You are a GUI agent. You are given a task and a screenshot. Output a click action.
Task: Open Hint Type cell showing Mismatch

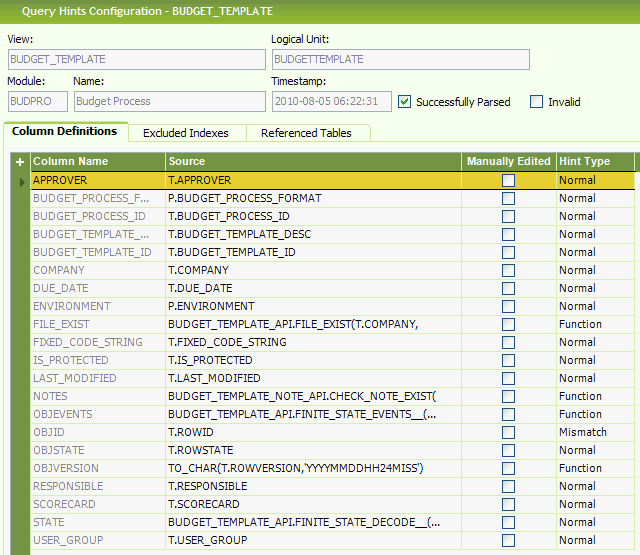point(594,433)
